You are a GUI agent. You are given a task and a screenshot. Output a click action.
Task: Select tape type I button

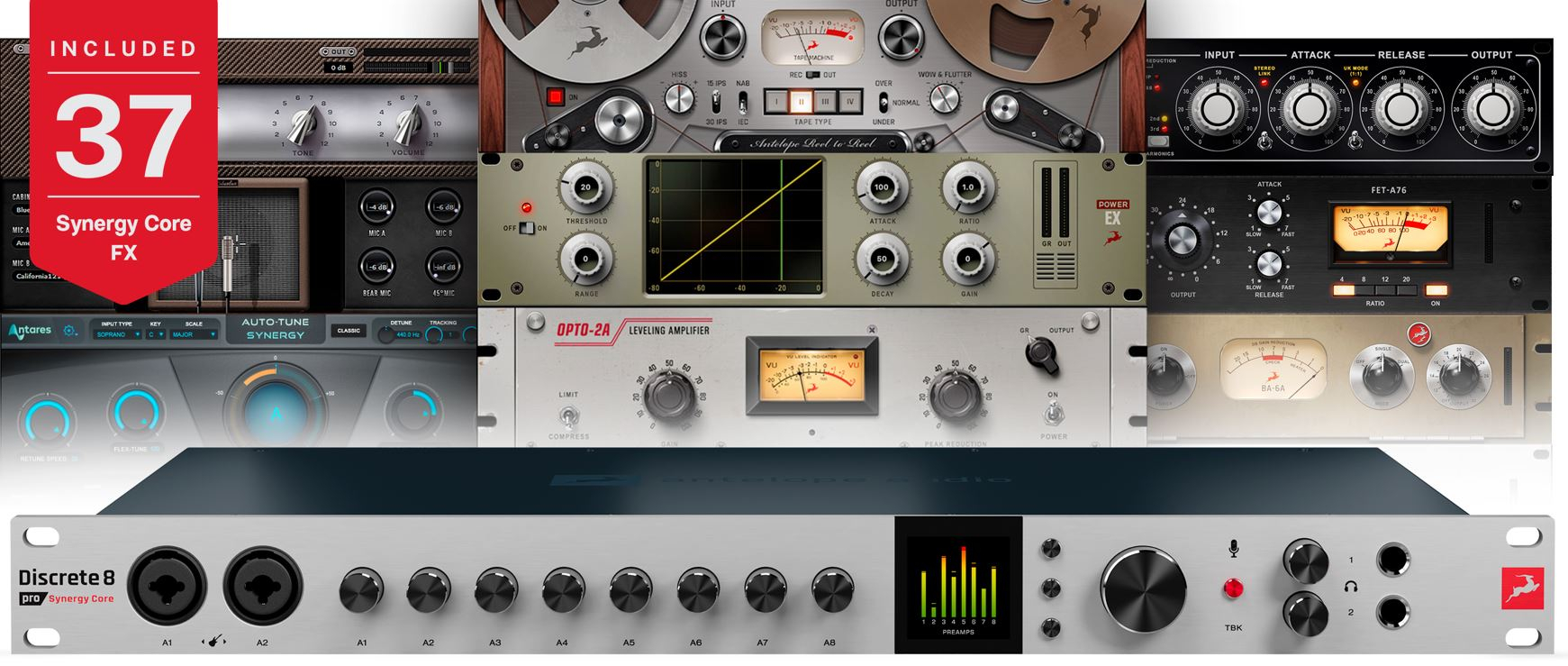pos(776,102)
